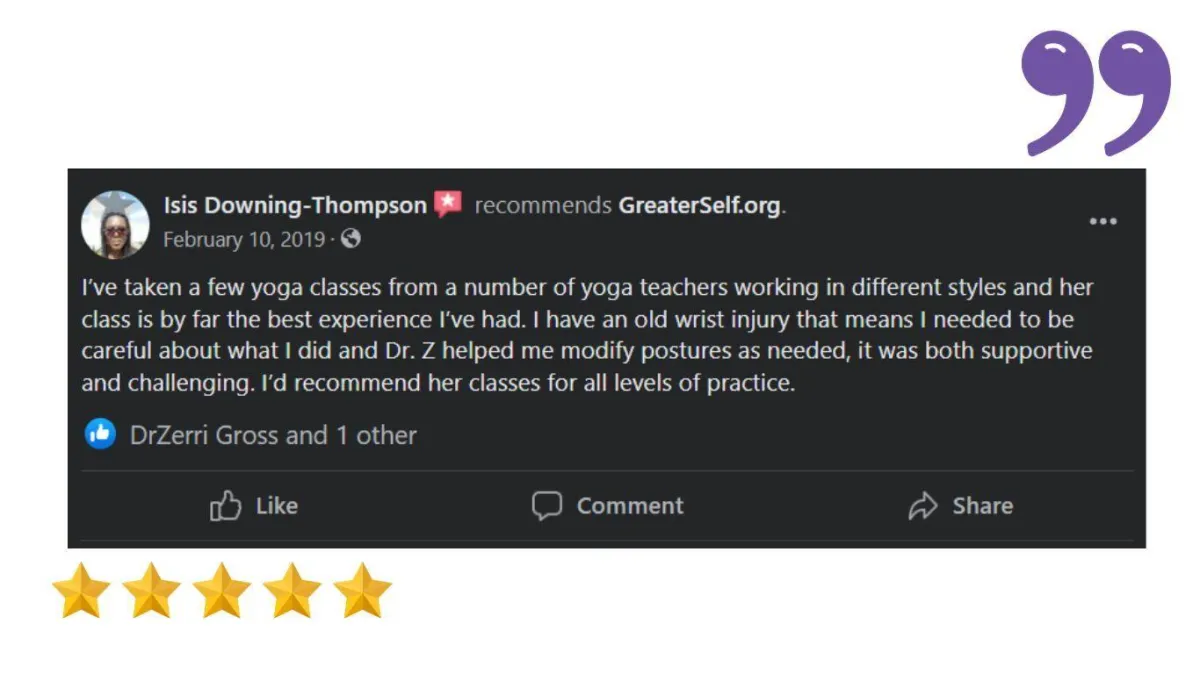Click the blue thumbs-up reaction icon

[100, 434]
